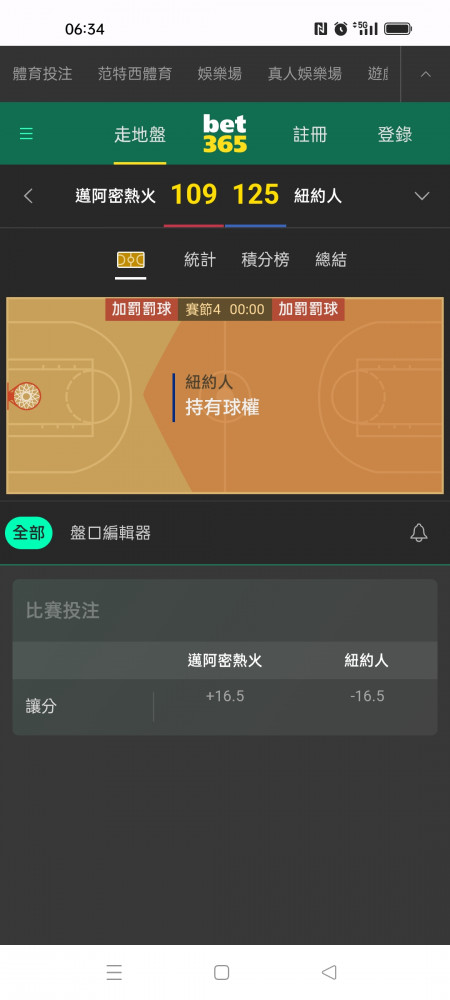Go back with the left arrow beside 邁阿密熱火

pos(28,196)
